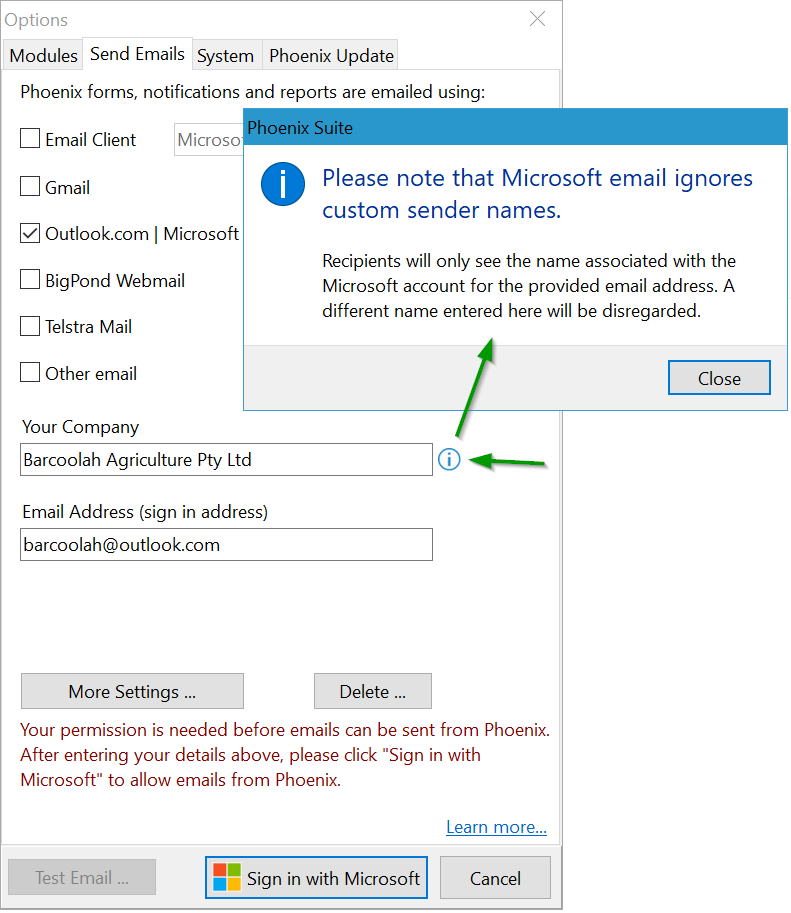
Task: Click Close in the Phoenix Suite dialog
Action: (719, 378)
